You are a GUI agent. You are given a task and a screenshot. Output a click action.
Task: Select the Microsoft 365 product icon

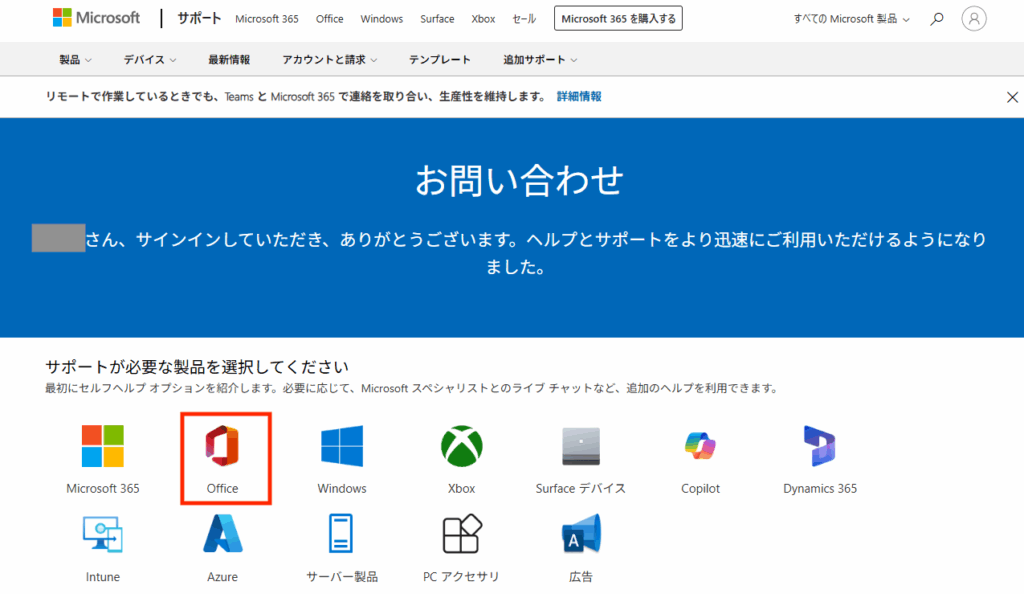pos(103,446)
